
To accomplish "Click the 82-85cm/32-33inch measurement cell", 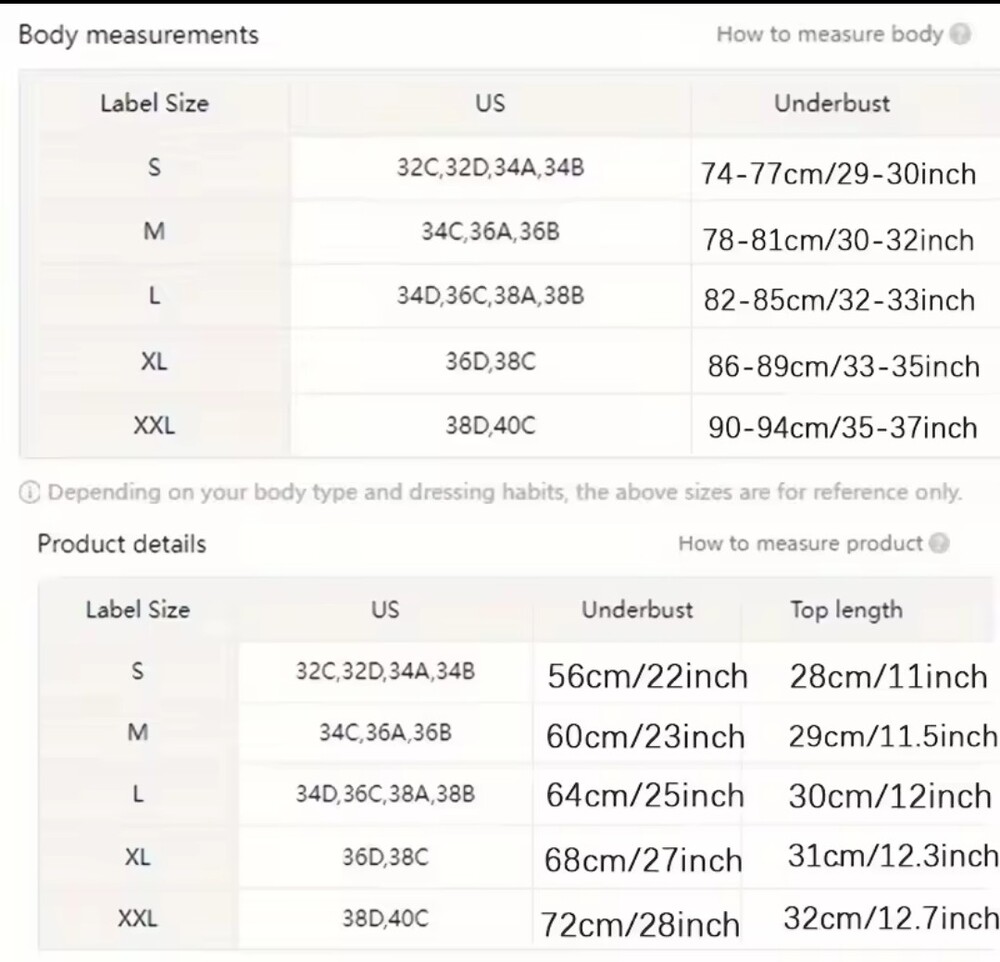I will click(x=838, y=300).
